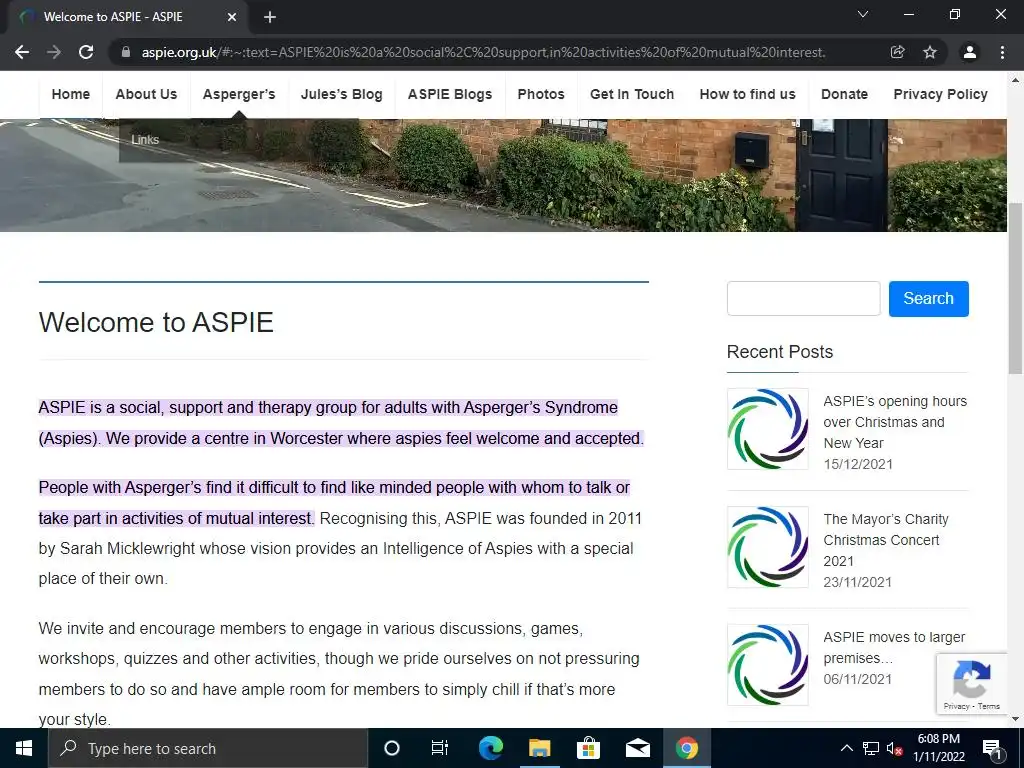Open Jules's Blog menu item
Viewport: 1024px width, 768px height.
tap(342, 94)
